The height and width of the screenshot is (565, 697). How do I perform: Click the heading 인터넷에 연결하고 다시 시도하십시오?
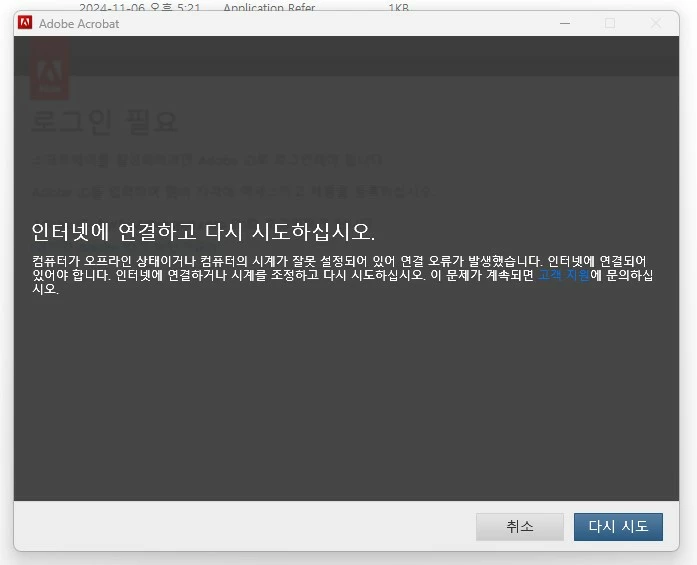pos(203,232)
